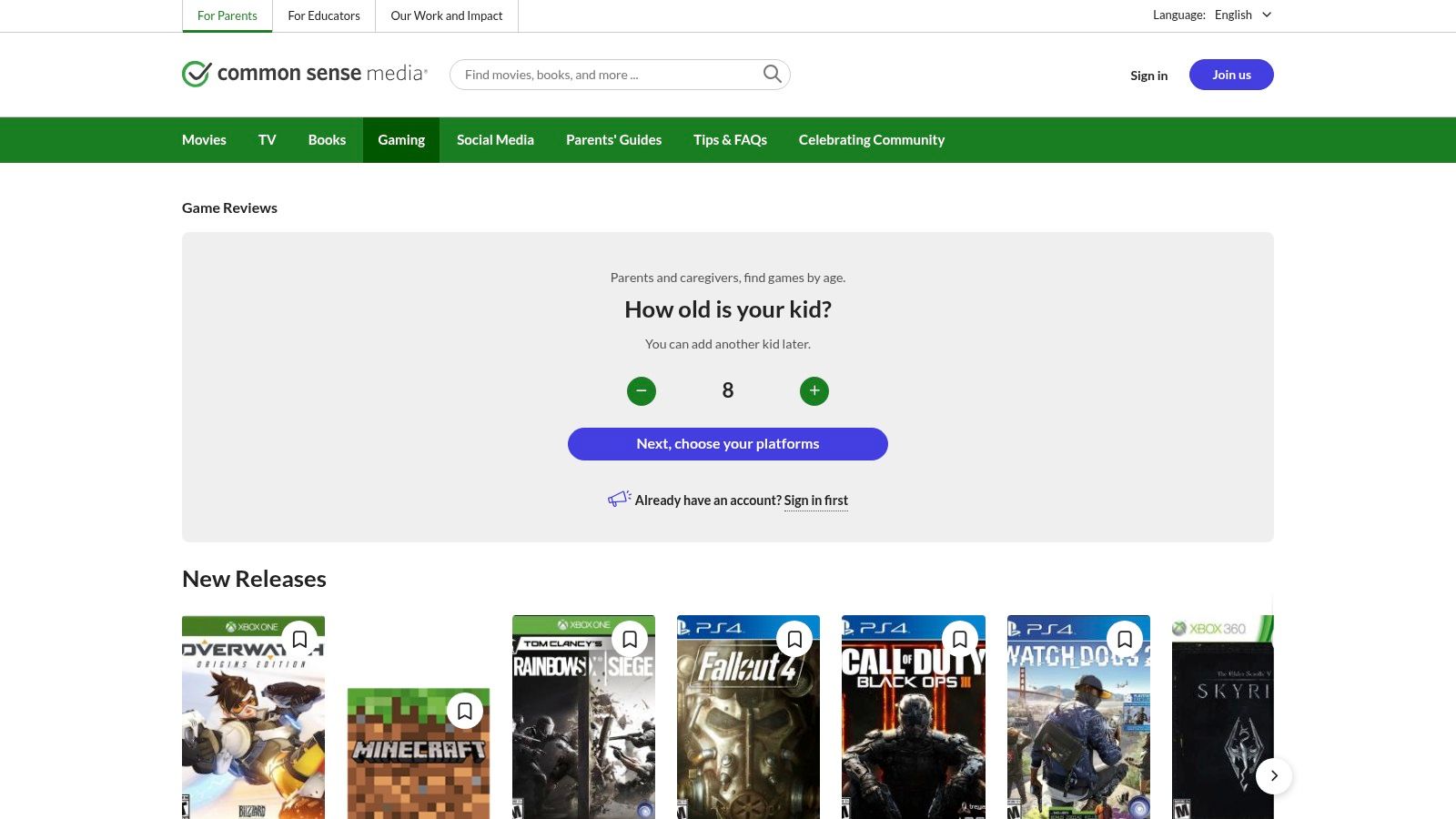Bookmark the Fallout 4 game cover
The image size is (1456, 819).
pyautogui.click(x=794, y=639)
